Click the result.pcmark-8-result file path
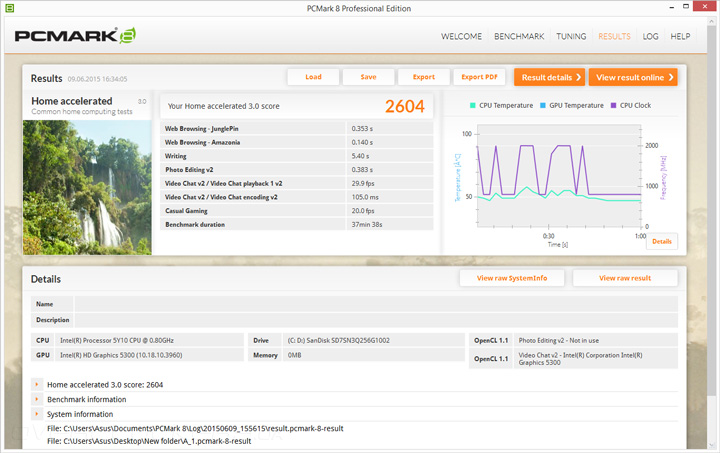 195,428
